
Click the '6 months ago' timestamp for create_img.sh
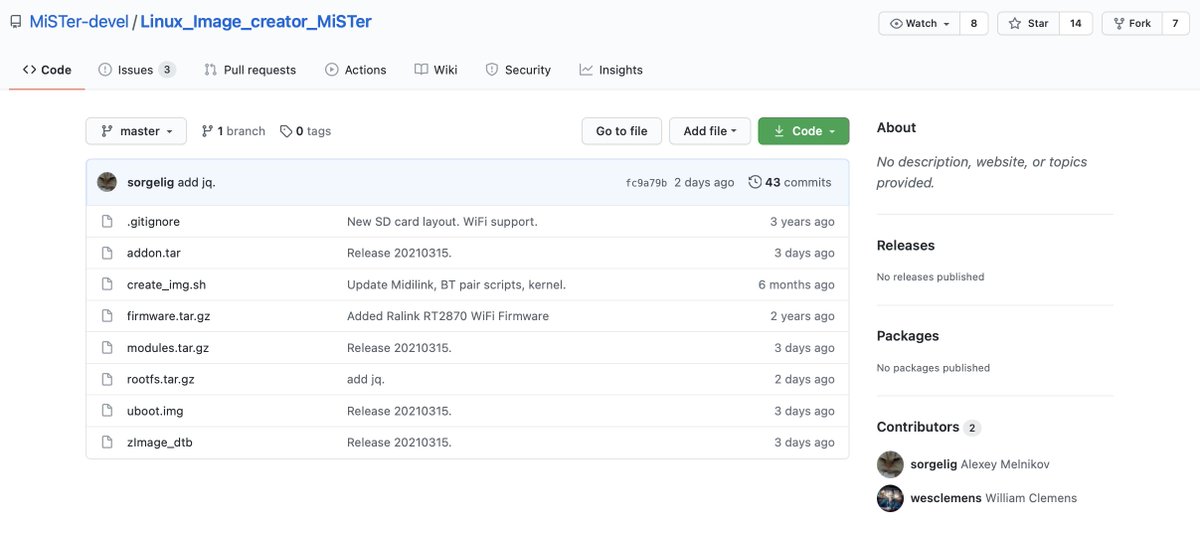click(796, 285)
